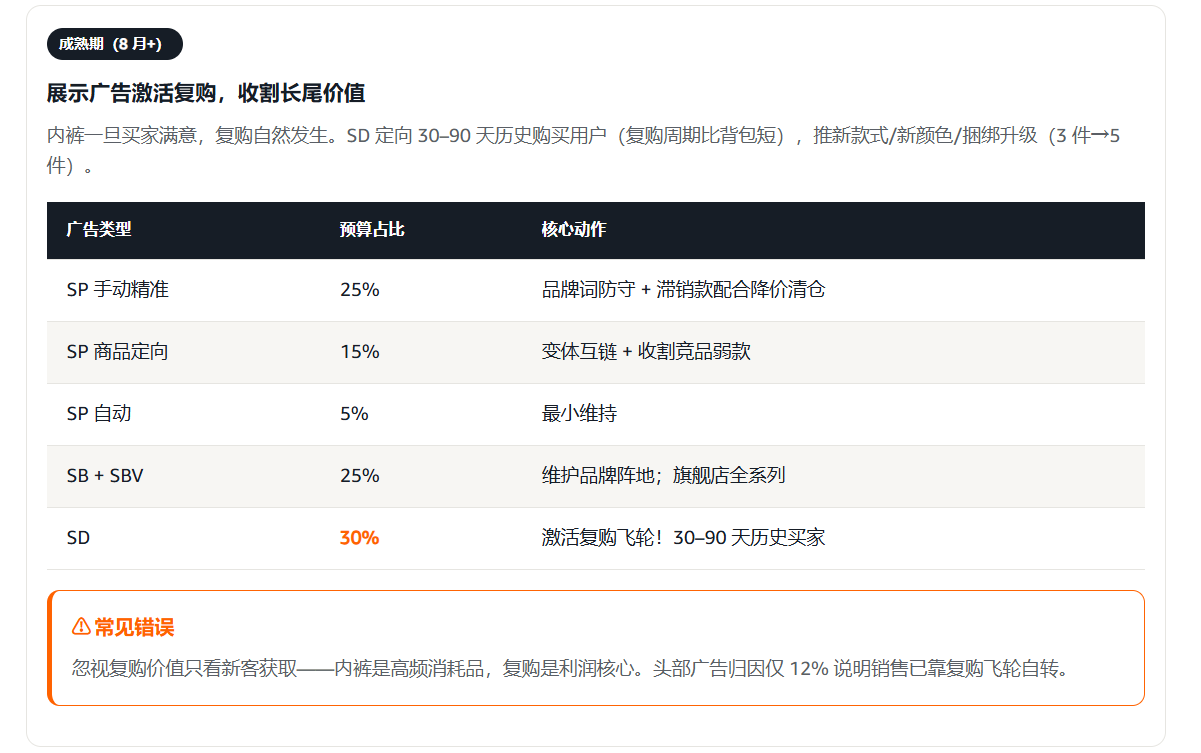The height and width of the screenshot is (753, 1201).
Task: Click the 维护品牌阵地；旗舰店全系列 cell
Action: coord(664,476)
